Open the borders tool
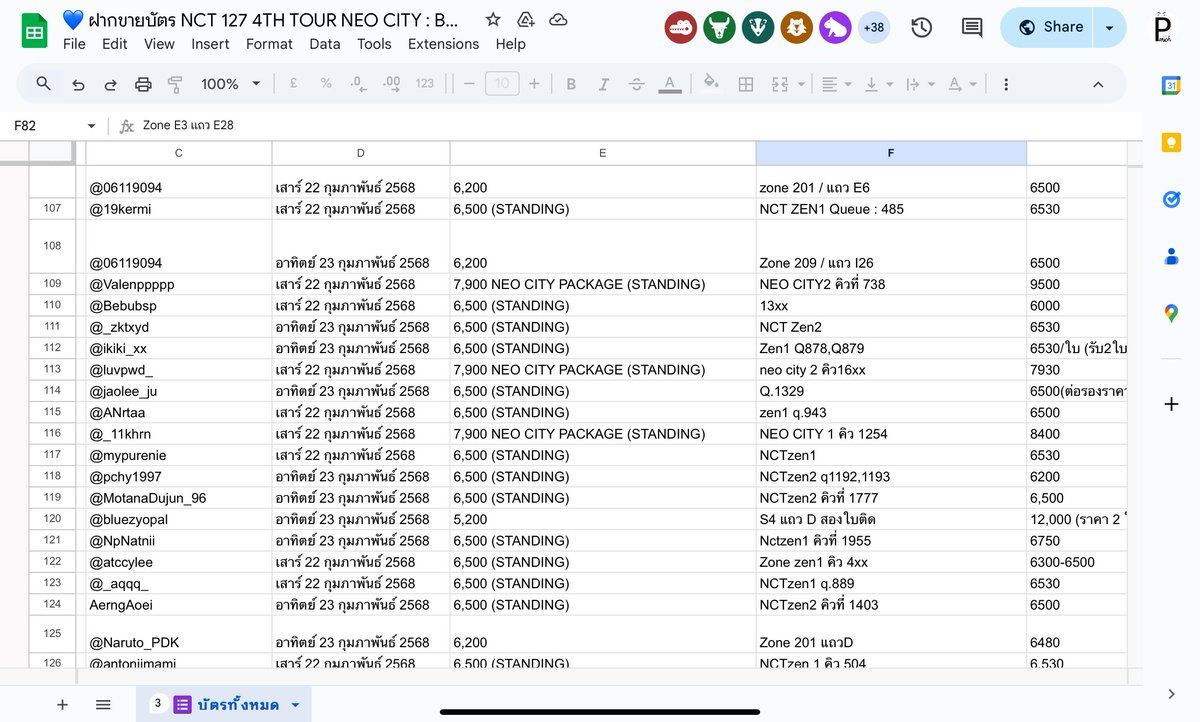The width and height of the screenshot is (1200, 722). click(745, 84)
